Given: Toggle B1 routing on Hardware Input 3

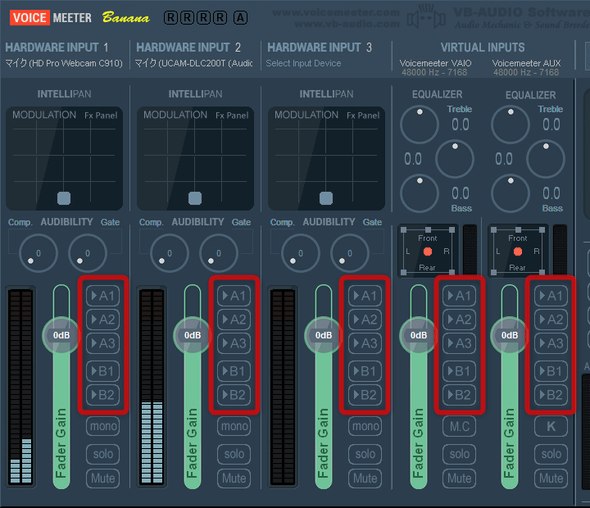Looking at the screenshot, I should point(365,371).
